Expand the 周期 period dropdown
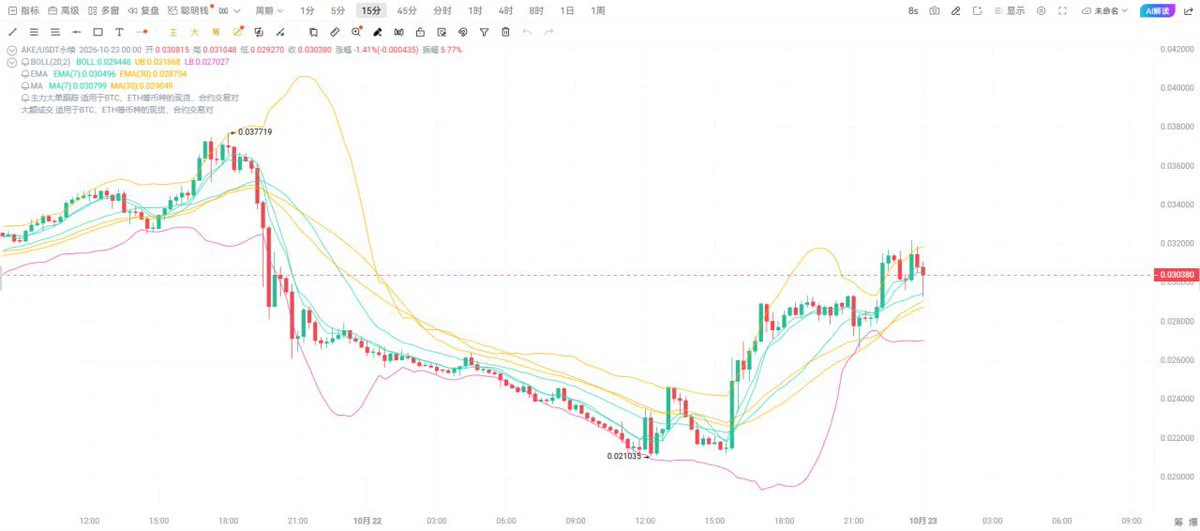The height and width of the screenshot is (531, 1200). (269, 10)
